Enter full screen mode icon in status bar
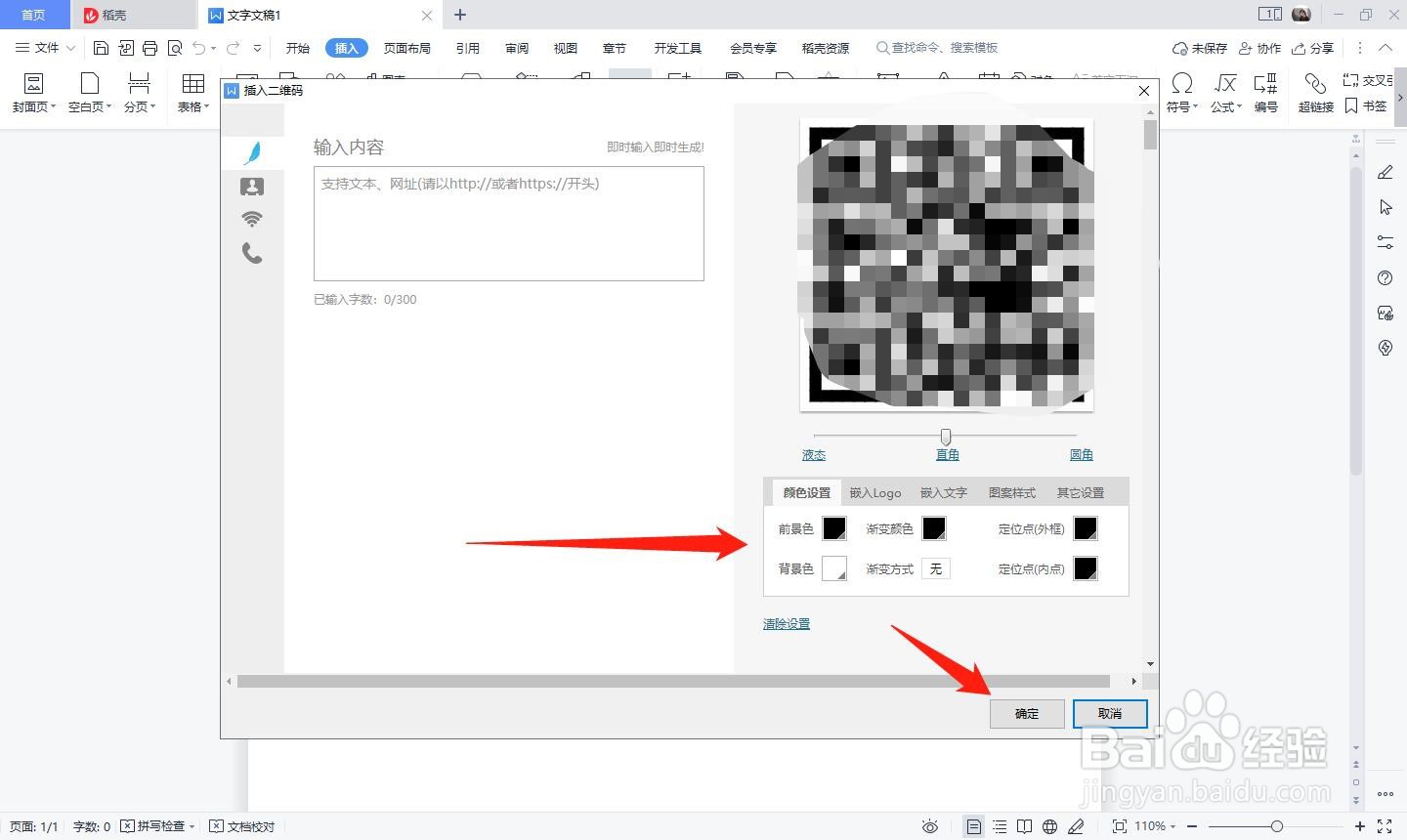This screenshot has height=840, width=1407. [x=1385, y=826]
